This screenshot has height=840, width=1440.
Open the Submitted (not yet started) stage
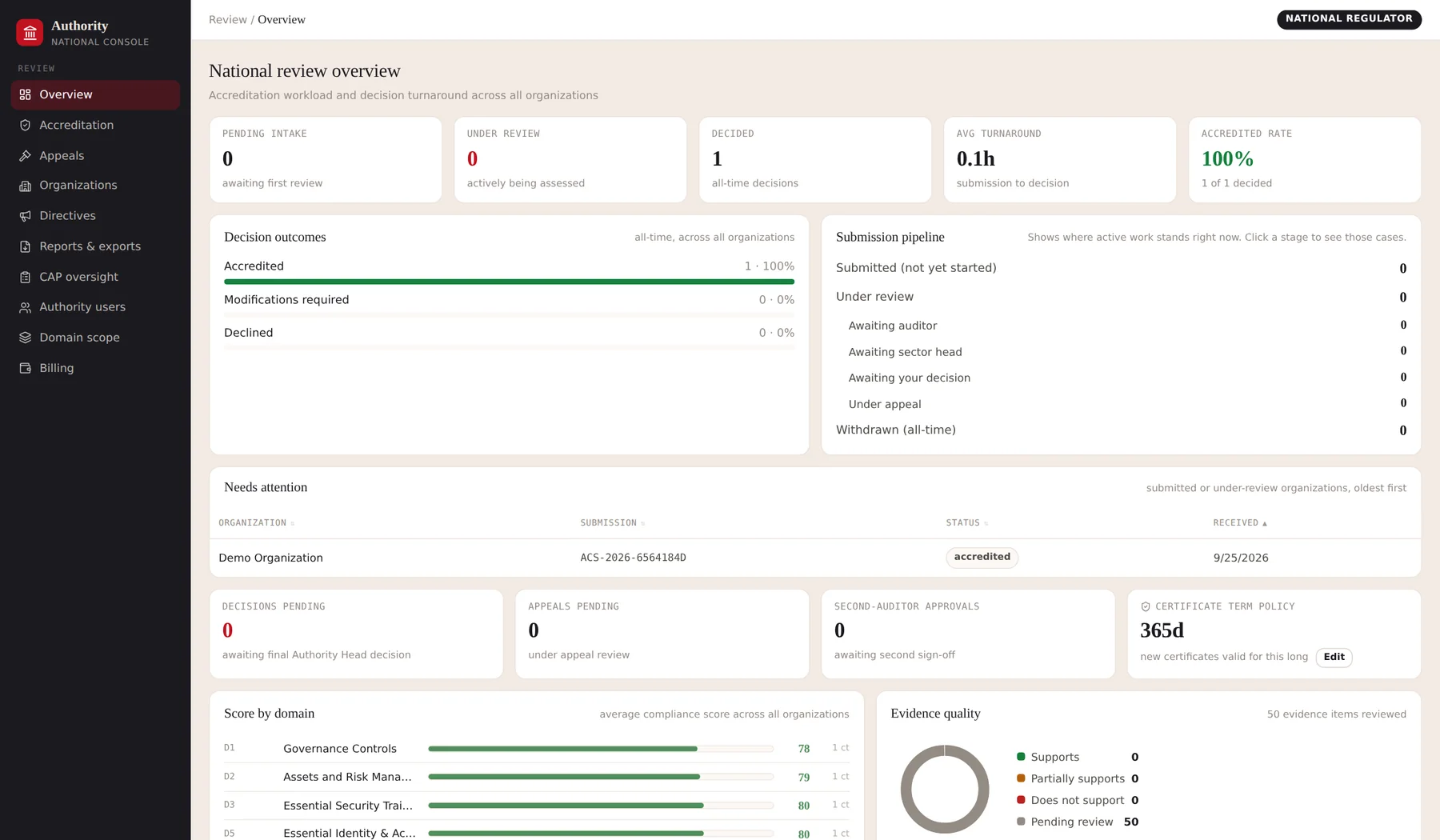coord(1121,268)
